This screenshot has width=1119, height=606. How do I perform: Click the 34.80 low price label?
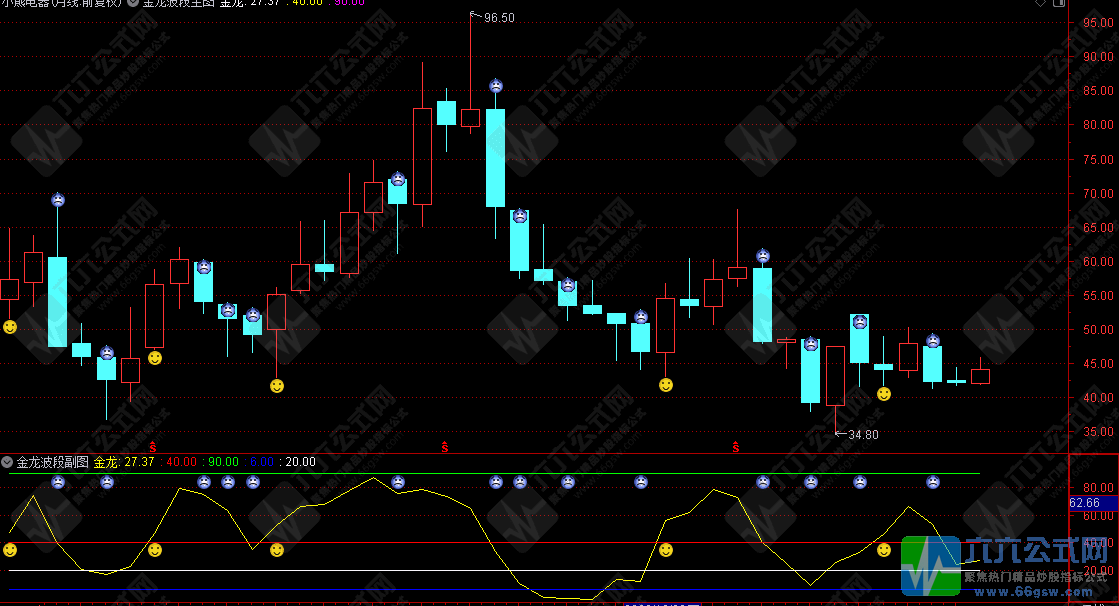coord(862,435)
